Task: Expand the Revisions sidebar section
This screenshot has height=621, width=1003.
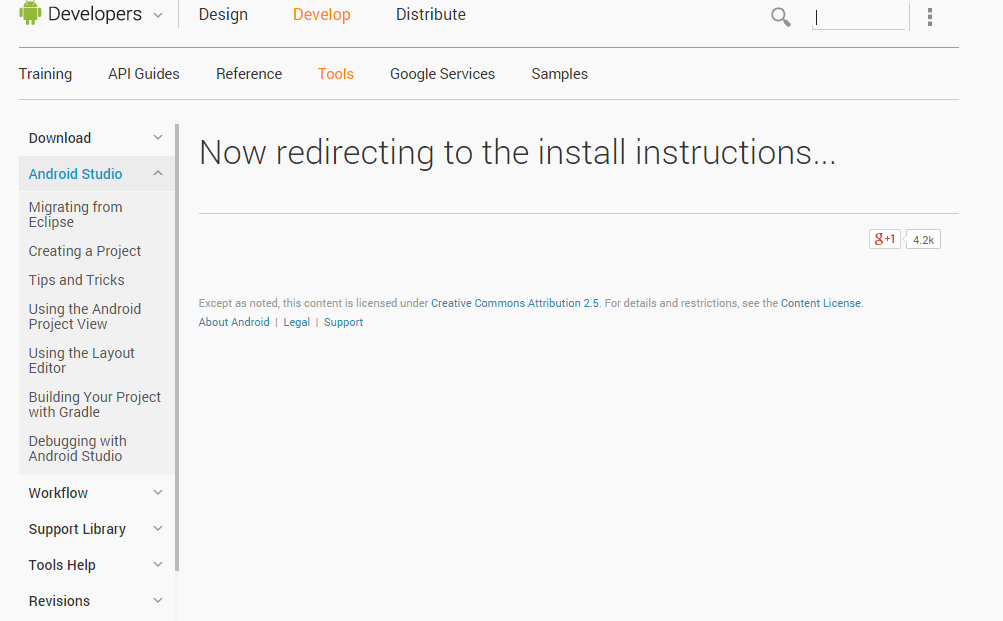Action: click(x=158, y=600)
